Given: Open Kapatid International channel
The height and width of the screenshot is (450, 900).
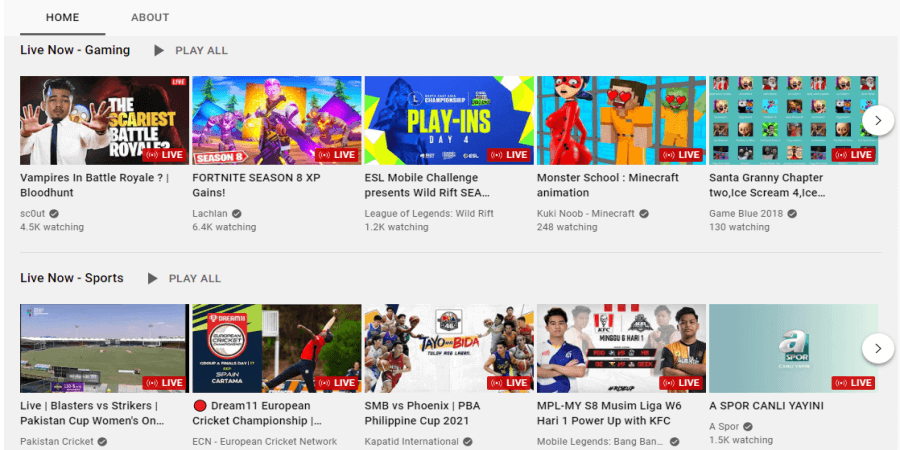Looking at the screenshot, I should pyautogui.click(x=412, y=441).
